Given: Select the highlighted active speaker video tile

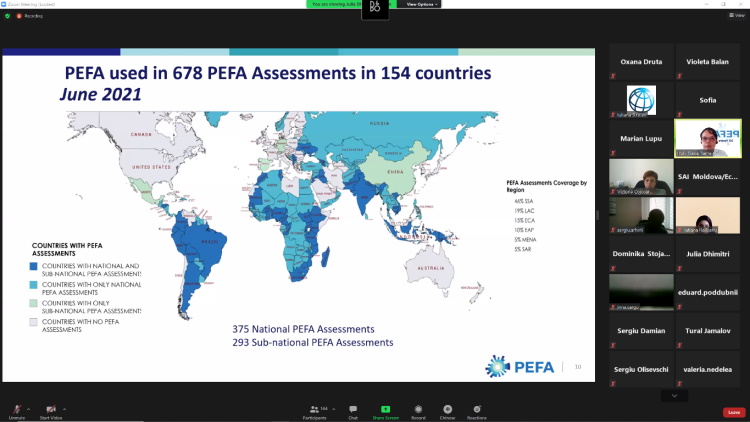Looking at the screenshot, I should pos(708,139).
